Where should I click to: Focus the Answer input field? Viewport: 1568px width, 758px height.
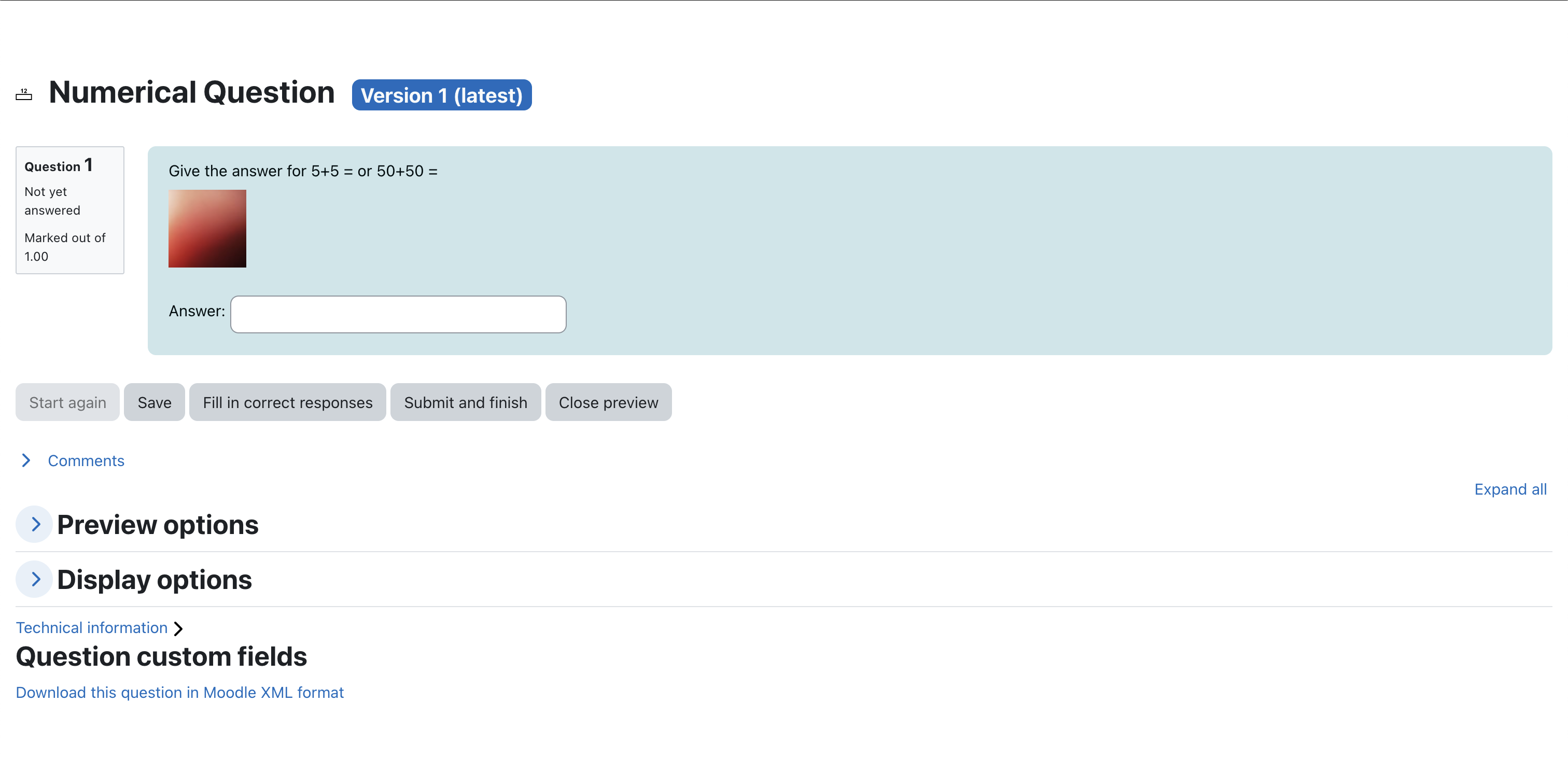point(398,314)
